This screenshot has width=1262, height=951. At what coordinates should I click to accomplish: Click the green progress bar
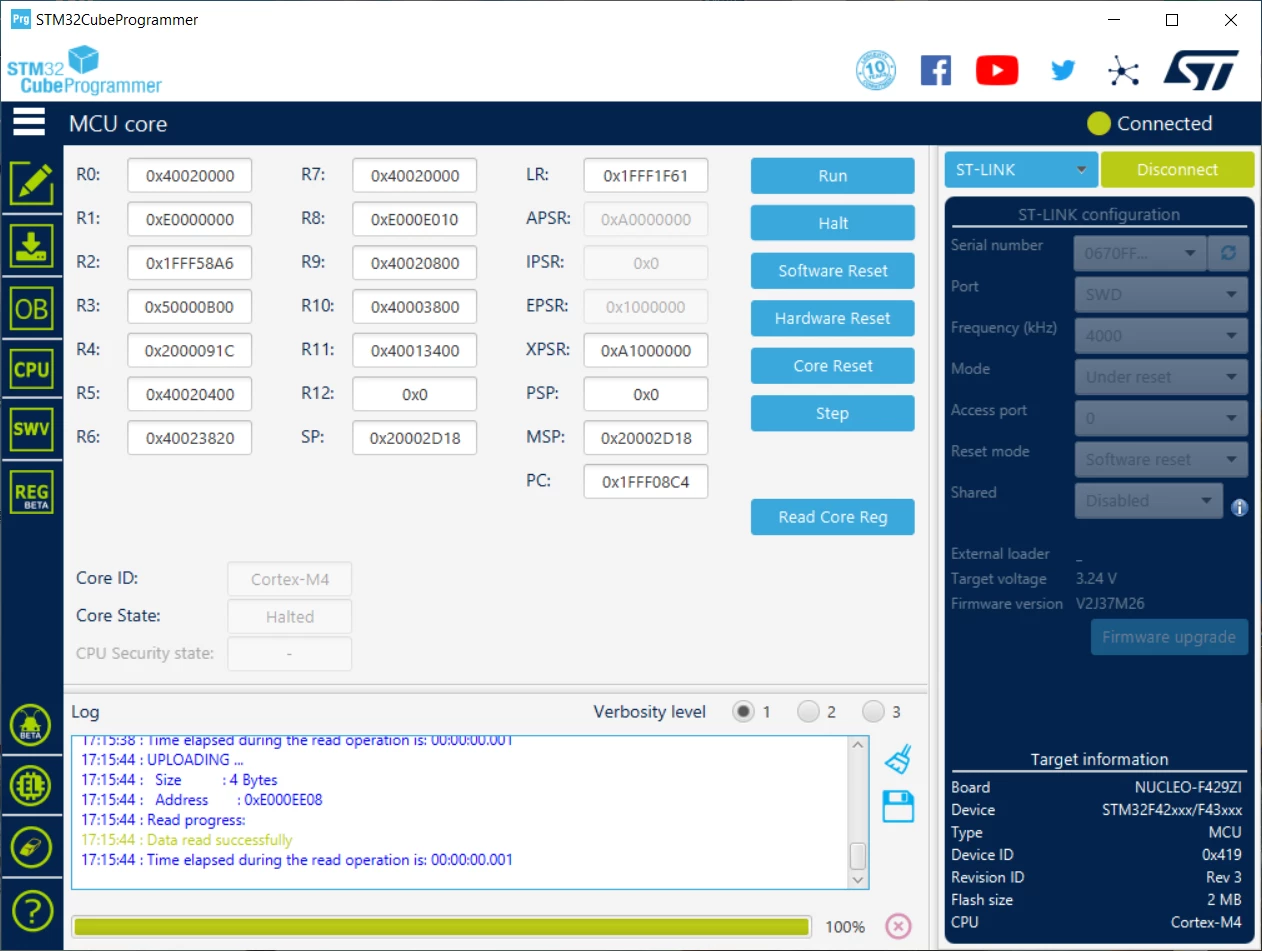pos(441,927)
